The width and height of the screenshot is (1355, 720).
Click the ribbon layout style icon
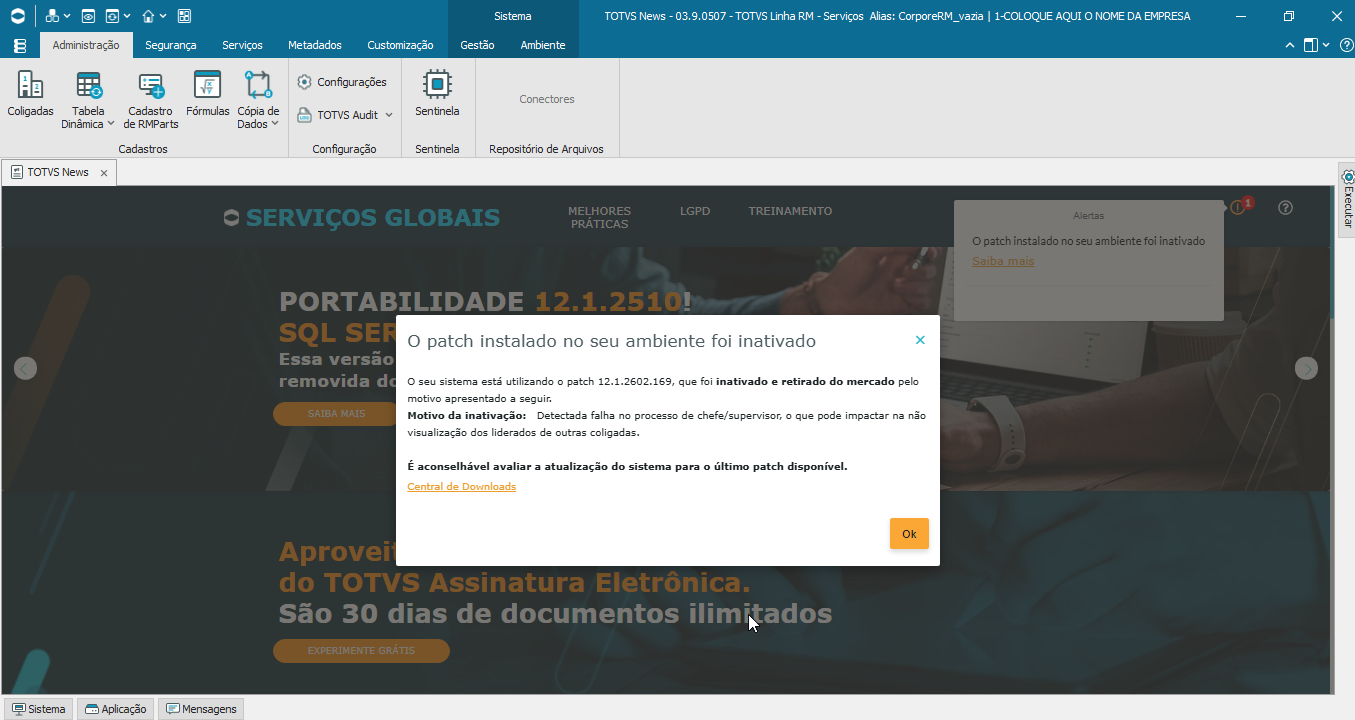click(1311, 45)
